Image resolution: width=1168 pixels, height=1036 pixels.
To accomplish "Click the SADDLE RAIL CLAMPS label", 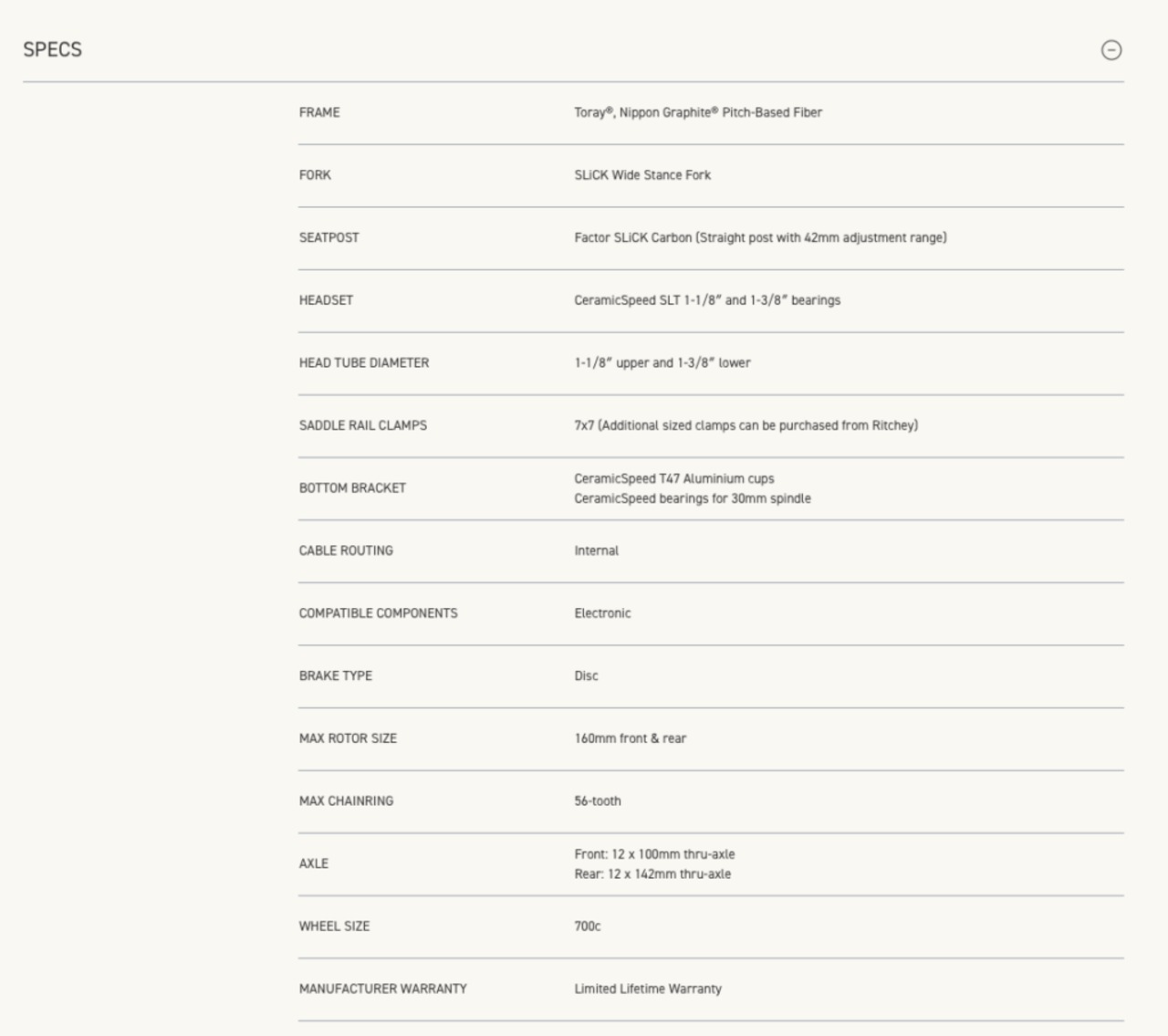I will click(363, 425).
